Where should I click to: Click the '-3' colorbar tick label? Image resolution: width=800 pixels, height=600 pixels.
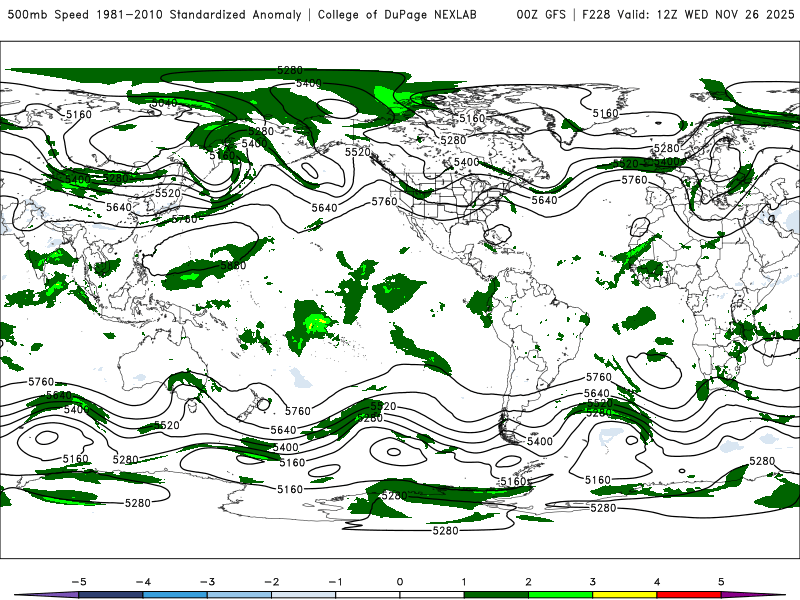click(207, 582)
